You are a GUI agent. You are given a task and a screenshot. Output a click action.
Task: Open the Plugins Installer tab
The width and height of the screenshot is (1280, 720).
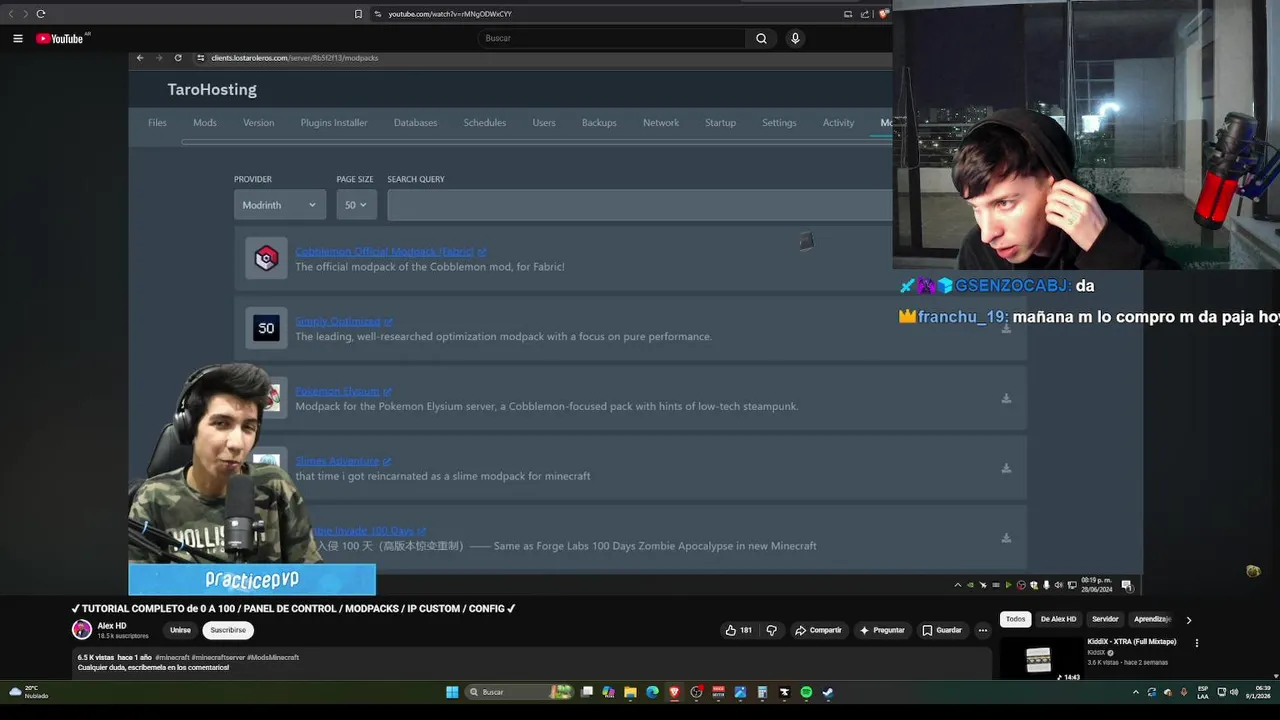pos(334,123)
